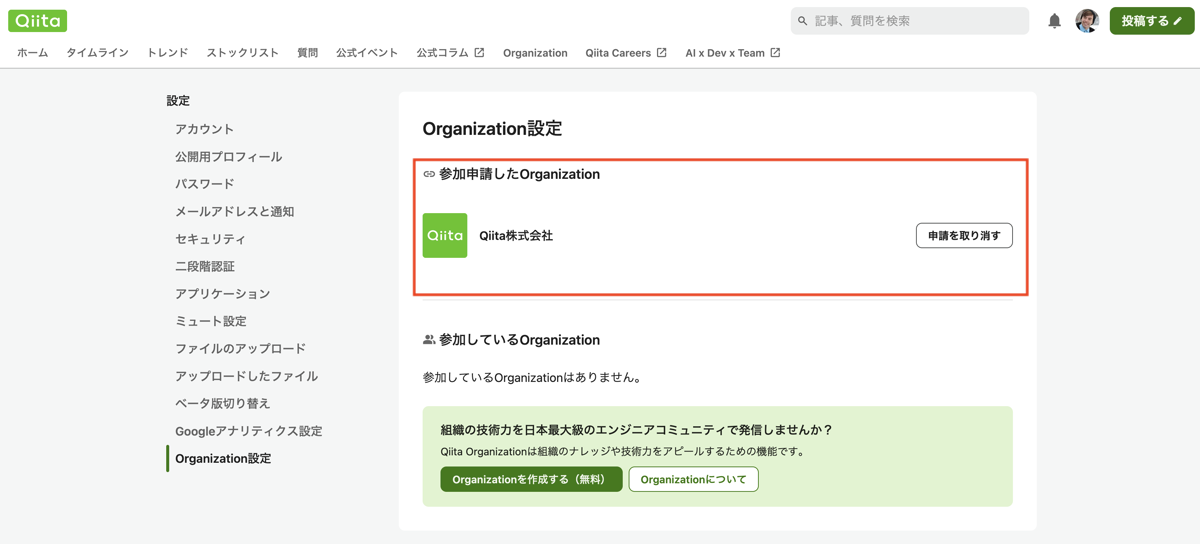Screen dimensions: 1200x544
Task: Open notifications bell icon
Action: point(1054,21)
